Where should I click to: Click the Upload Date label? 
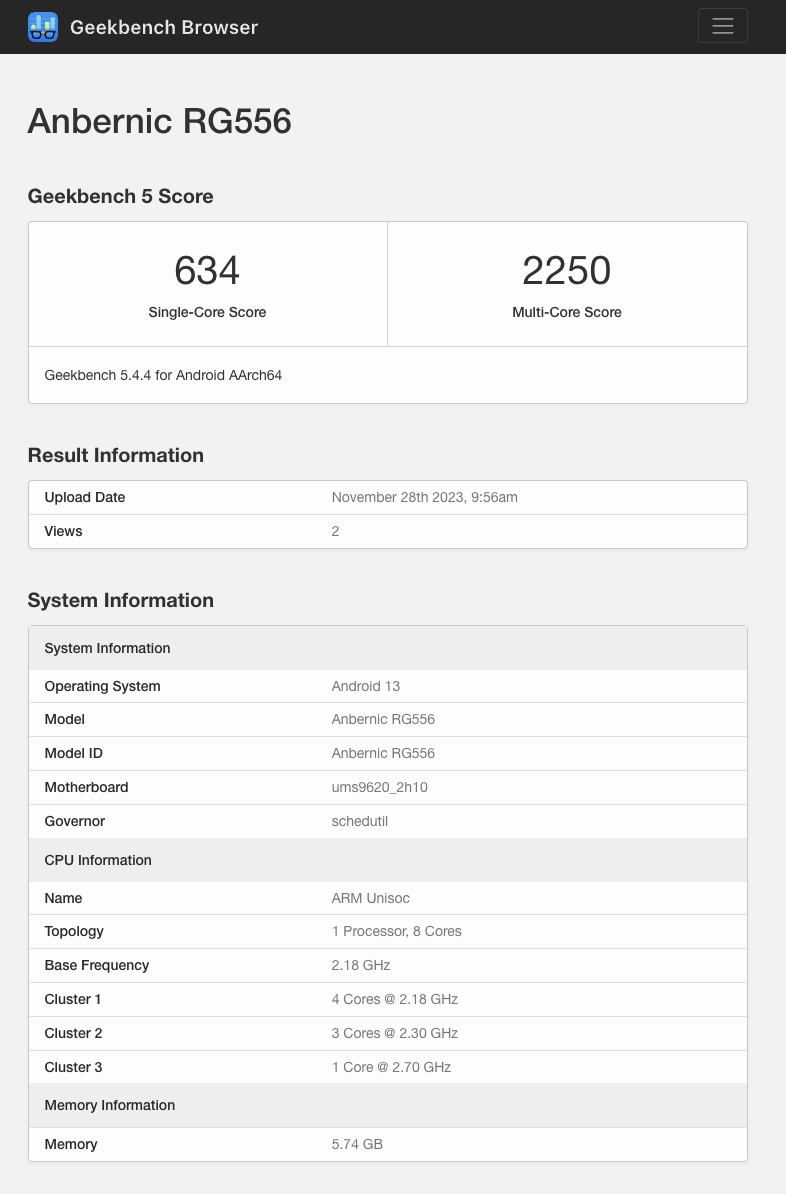(x=85, y=497)
